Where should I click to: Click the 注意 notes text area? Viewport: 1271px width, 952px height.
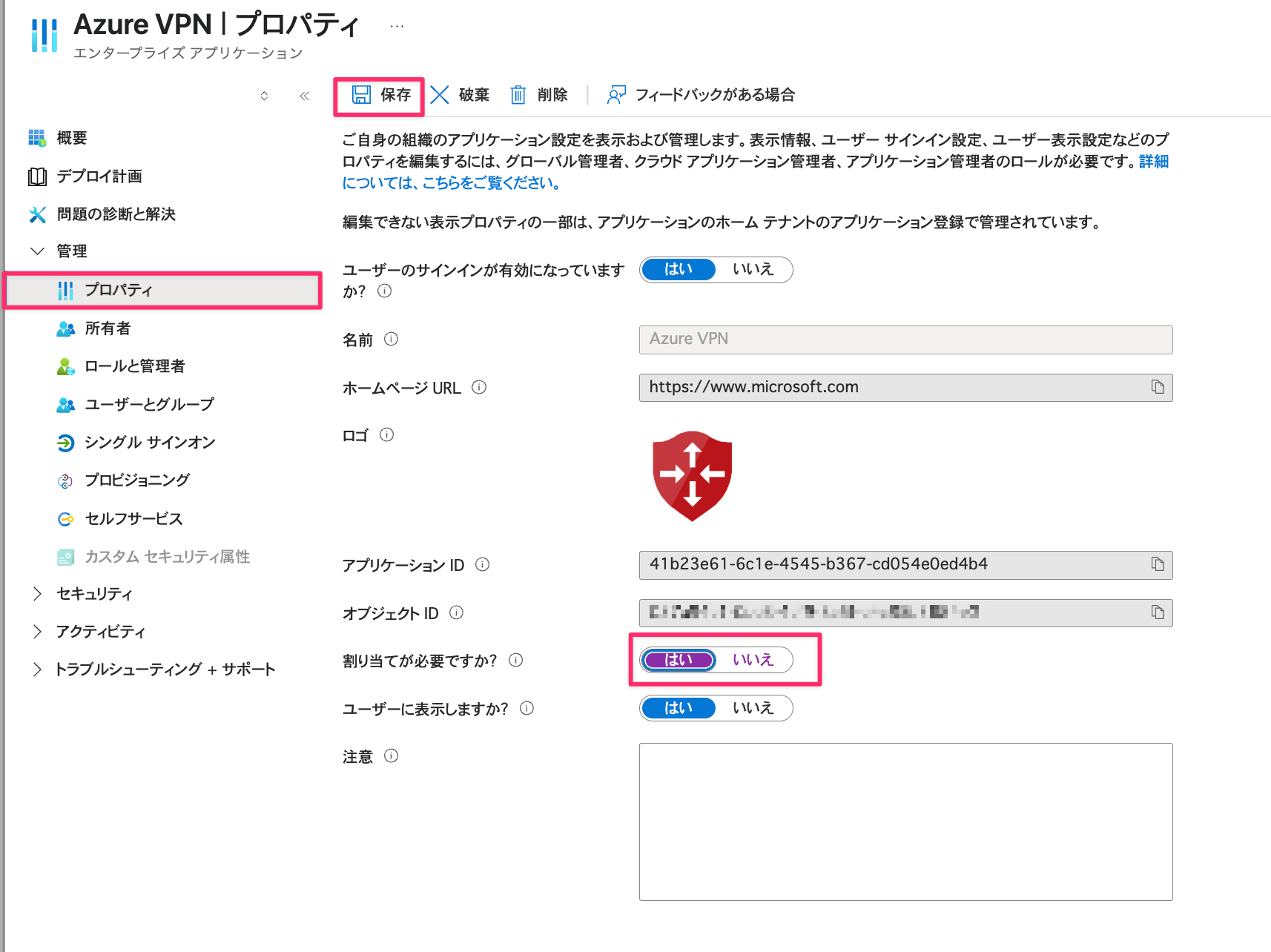[905, 822]
